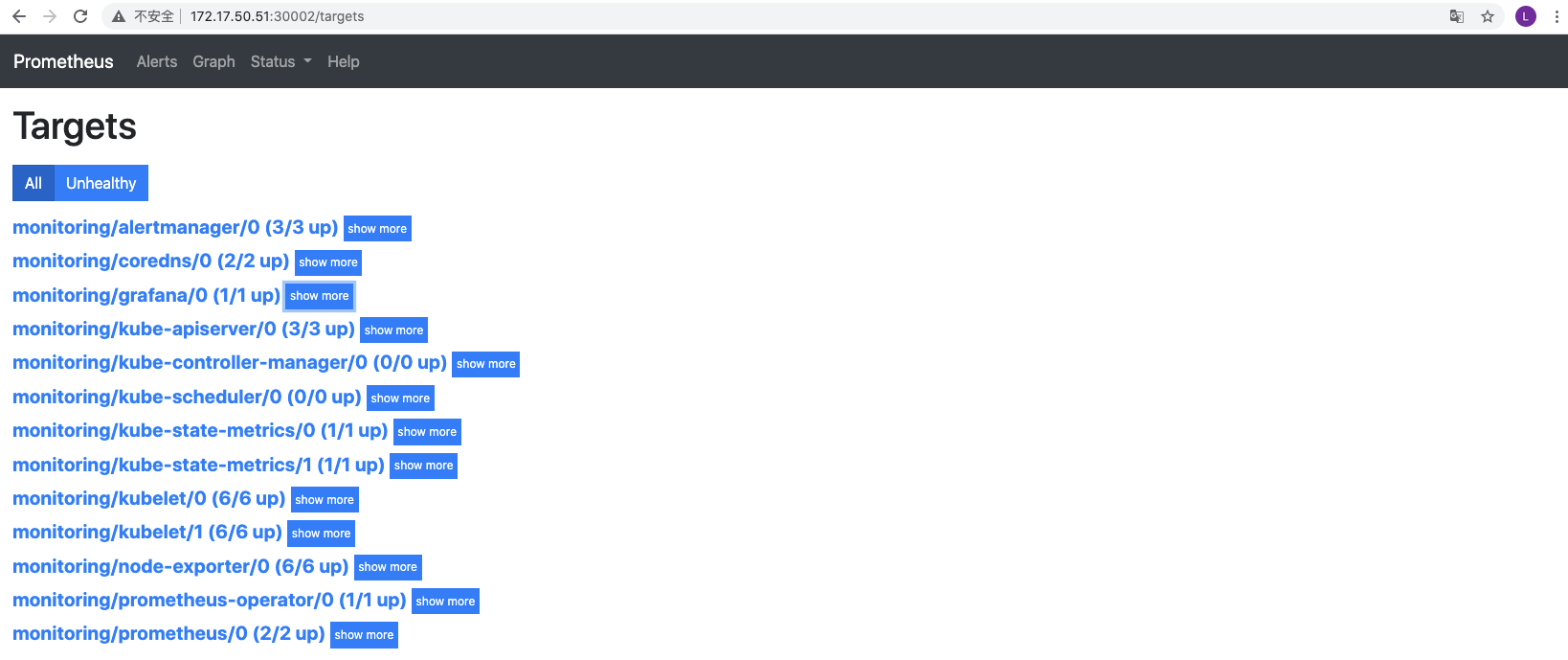Click monitoring/kubelet/1 target link
This screenshot has width=1568, height=660.
pyautogui.click(x=146, y=532)
